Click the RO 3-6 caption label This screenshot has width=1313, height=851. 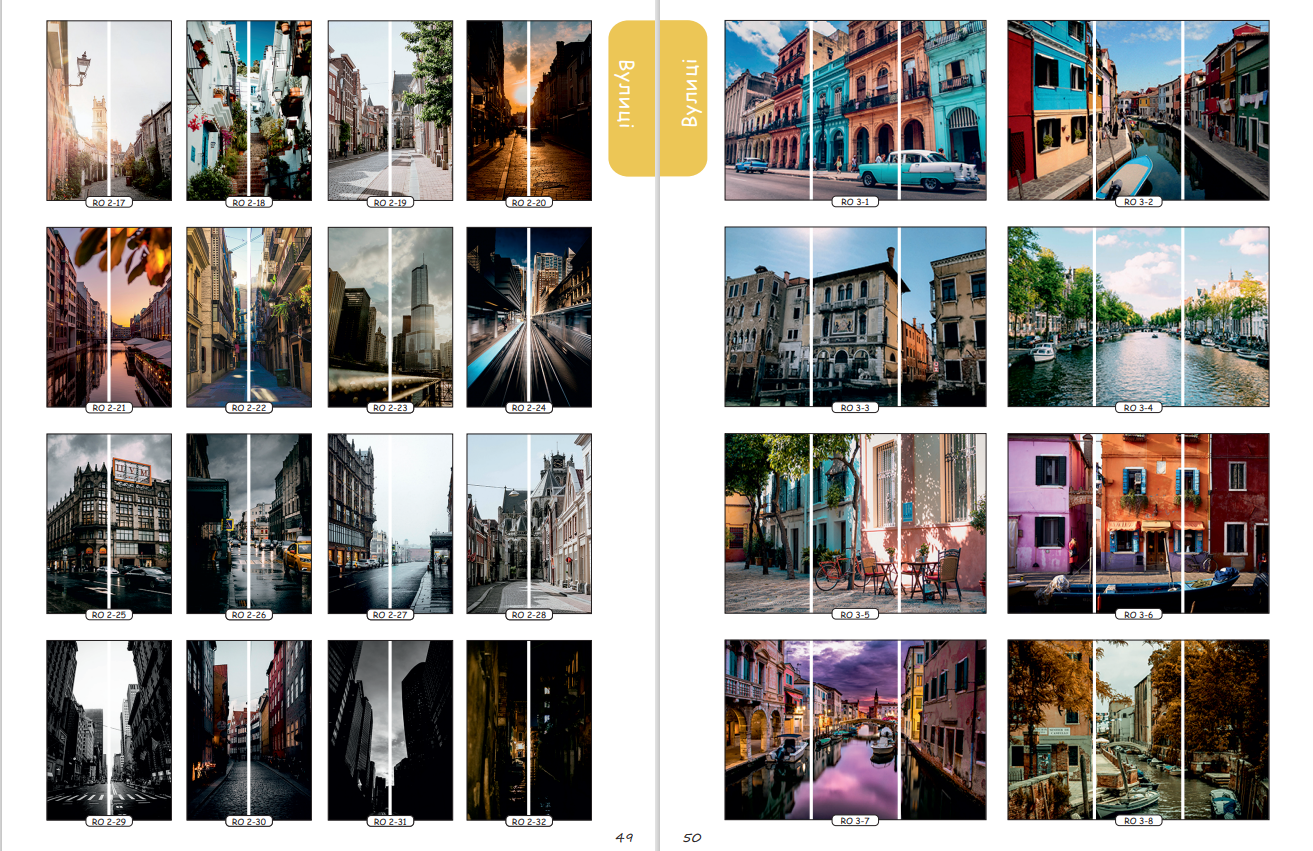coord(1138,615)
